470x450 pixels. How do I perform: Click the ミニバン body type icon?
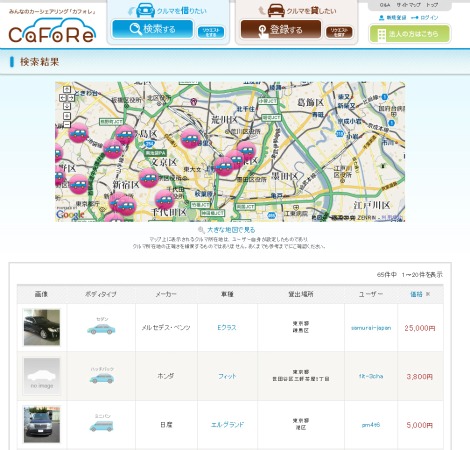[x=101, y=426]
